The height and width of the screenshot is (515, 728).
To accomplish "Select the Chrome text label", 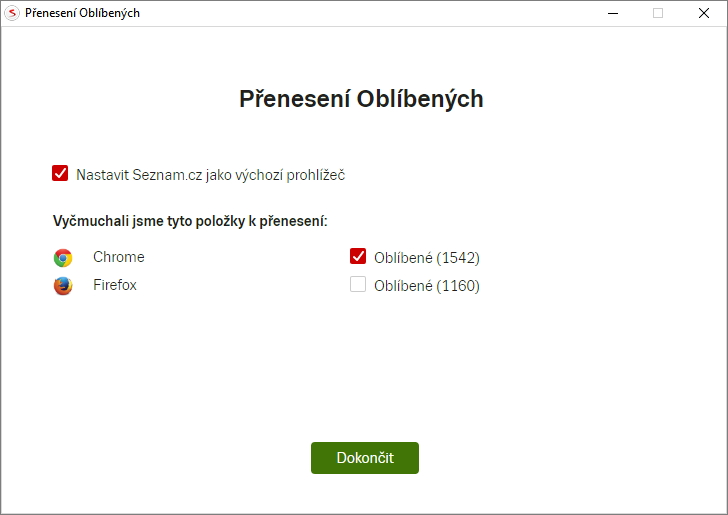I will click(119, 257).
